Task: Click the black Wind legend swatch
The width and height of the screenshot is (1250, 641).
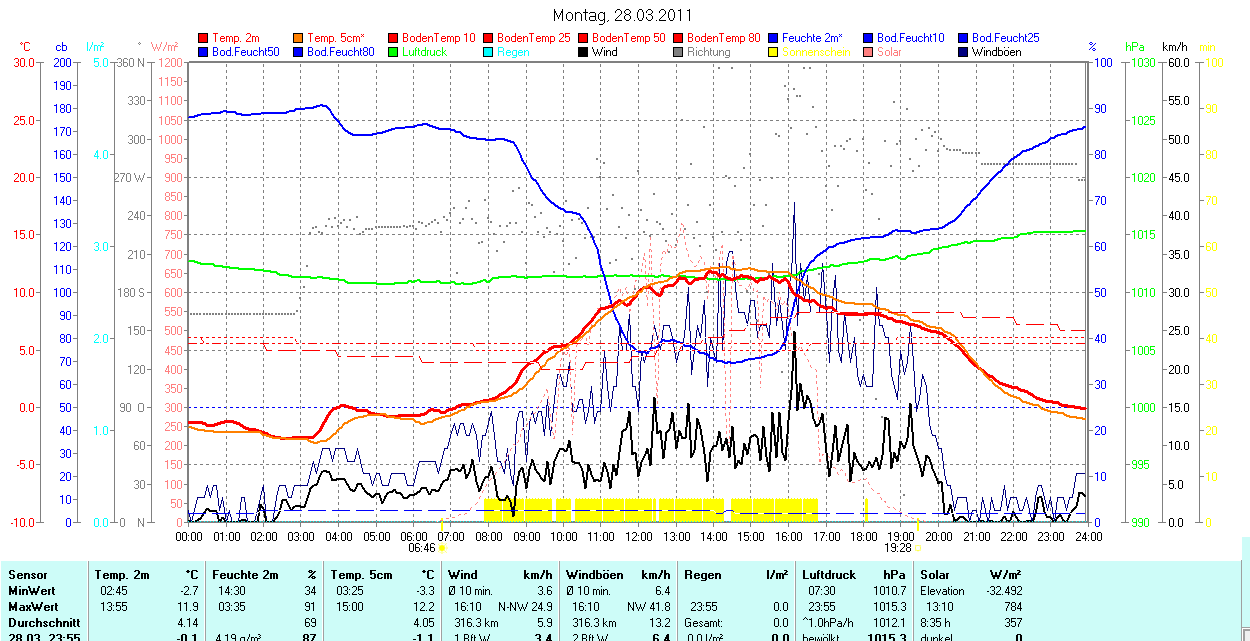Action: (x=584, y=52)
